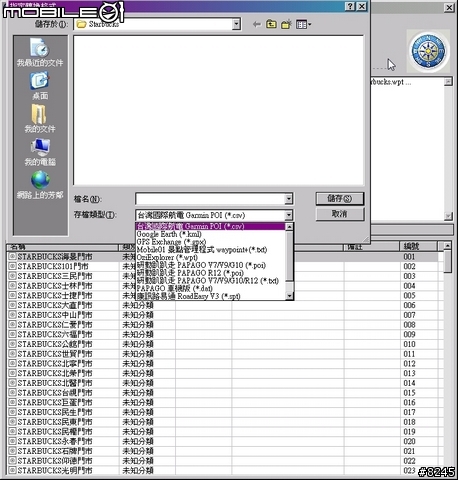Screen dimensions: 458x480
Task: Click the compass logo in background window
Action: tap(428, 52)
